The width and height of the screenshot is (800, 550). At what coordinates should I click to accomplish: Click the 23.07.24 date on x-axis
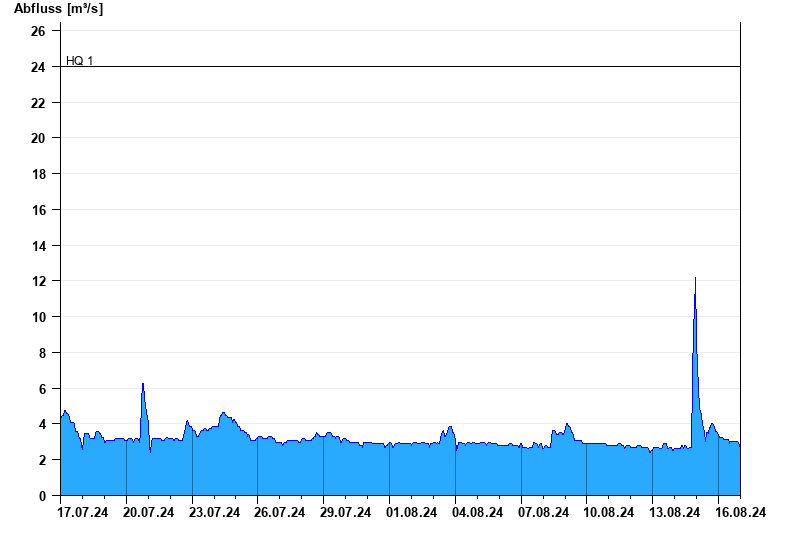215,513
